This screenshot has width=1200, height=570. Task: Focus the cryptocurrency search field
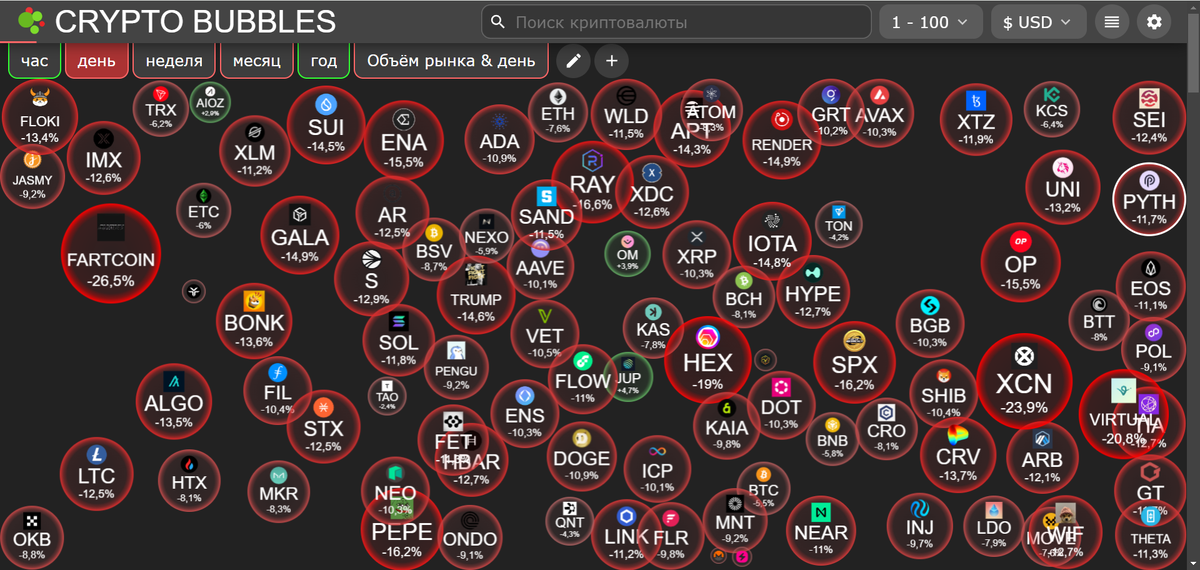[x=676, y=21]
